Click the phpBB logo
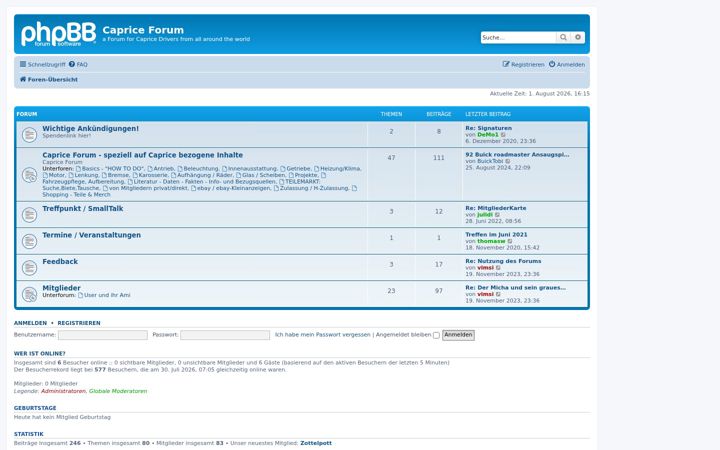The image size is (720, 450). pyautogui.click(x=58, y=34)
